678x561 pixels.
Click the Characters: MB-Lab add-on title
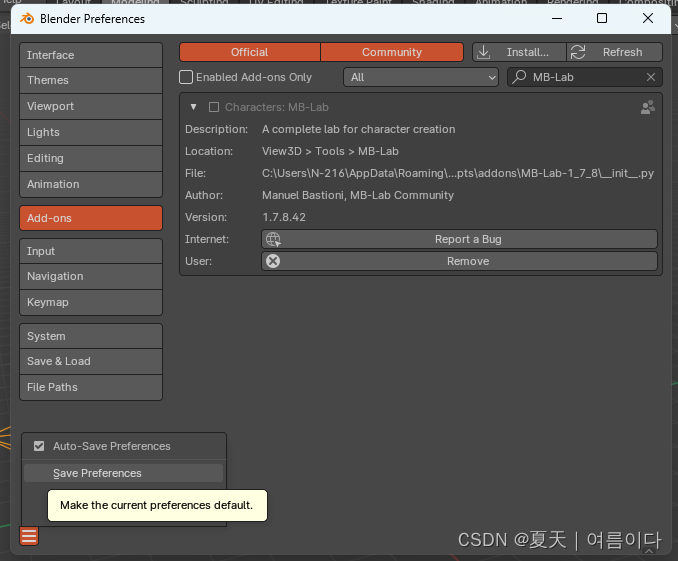tap(277, 107)
